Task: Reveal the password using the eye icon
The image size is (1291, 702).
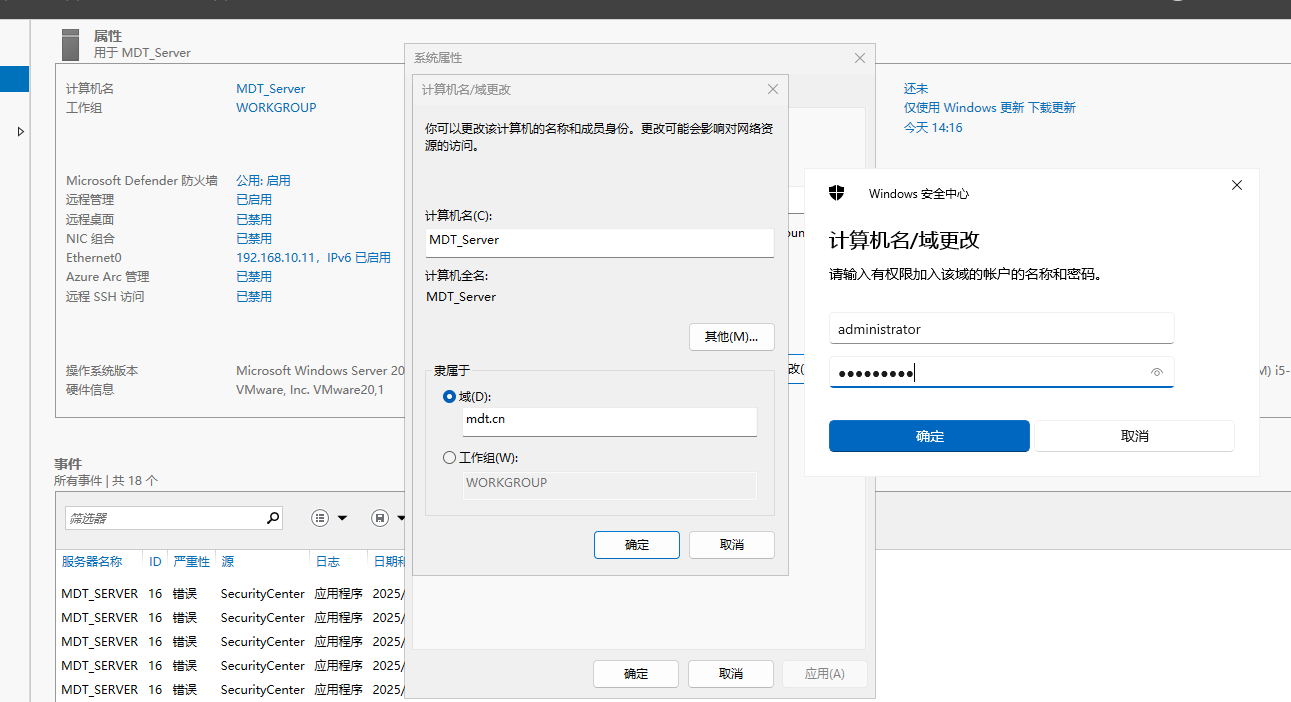Action: click(1157, 372)
